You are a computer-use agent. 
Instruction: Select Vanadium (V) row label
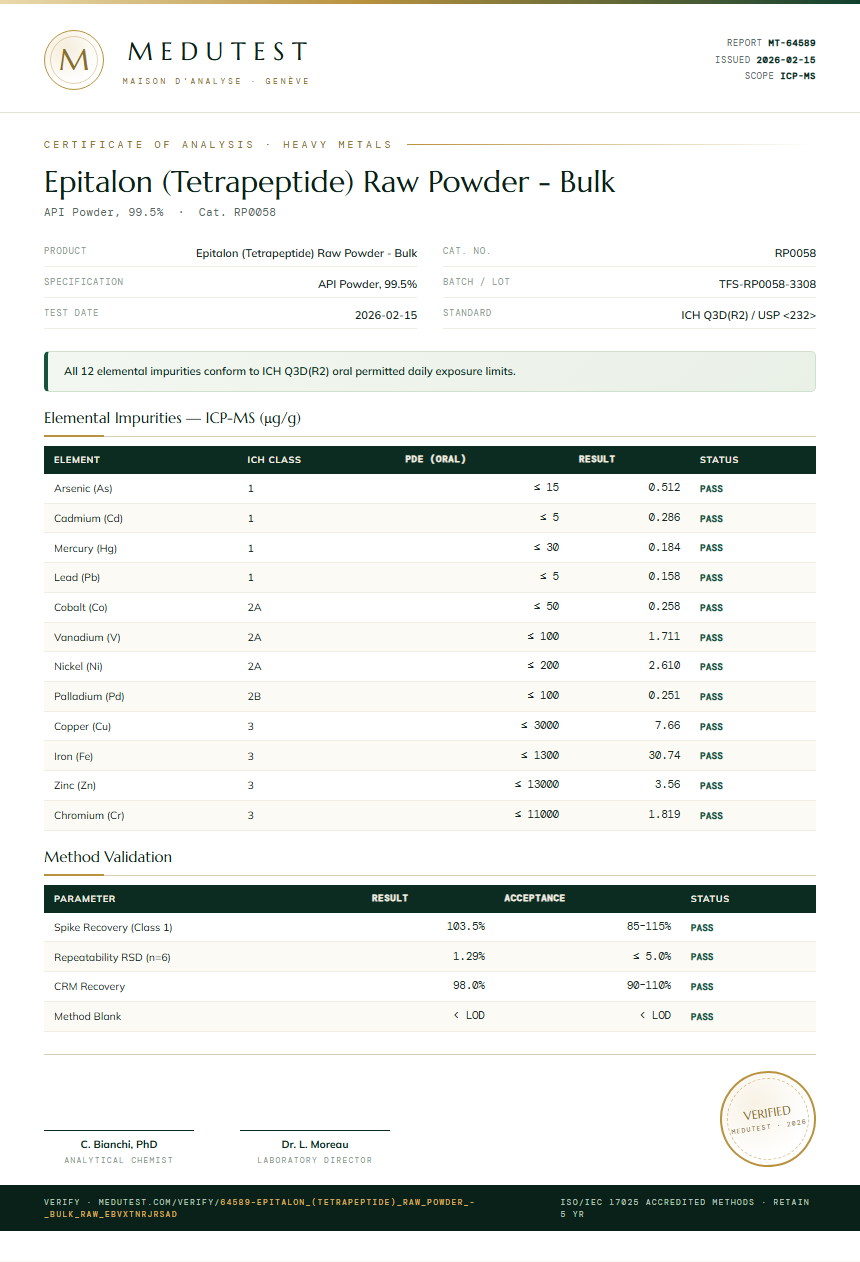87,637
